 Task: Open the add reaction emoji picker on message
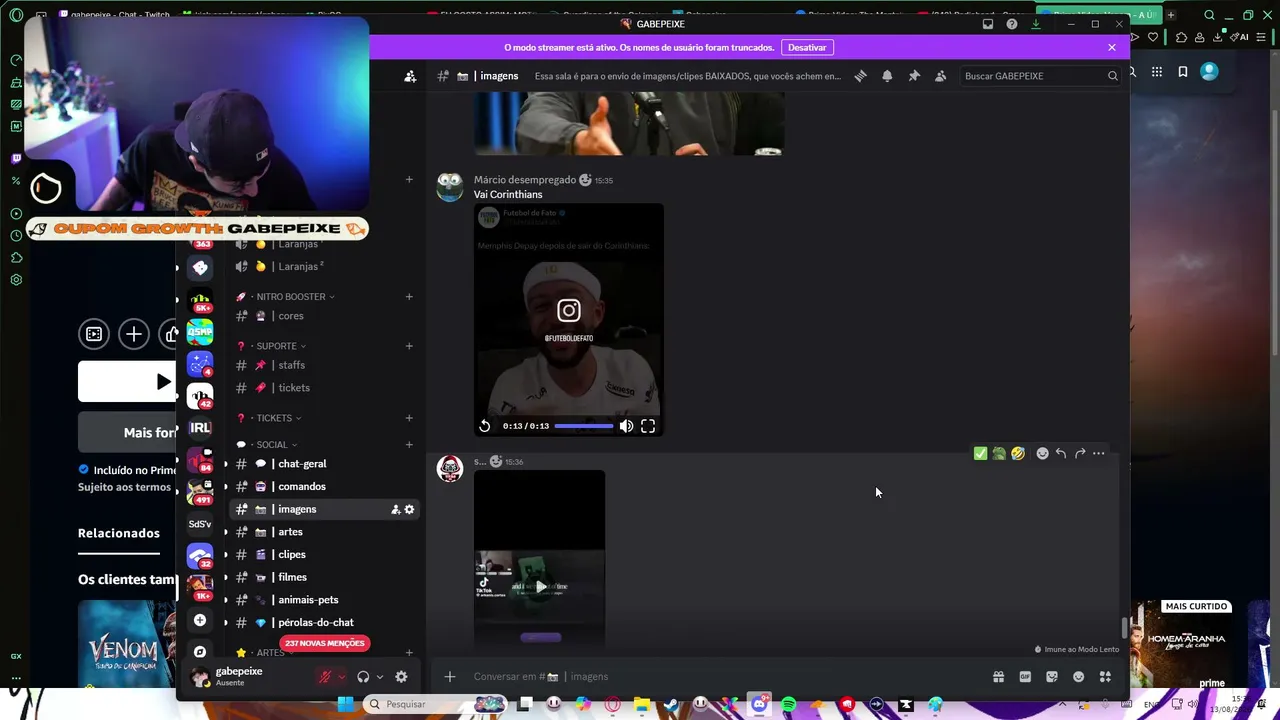tap(1042, 454)
